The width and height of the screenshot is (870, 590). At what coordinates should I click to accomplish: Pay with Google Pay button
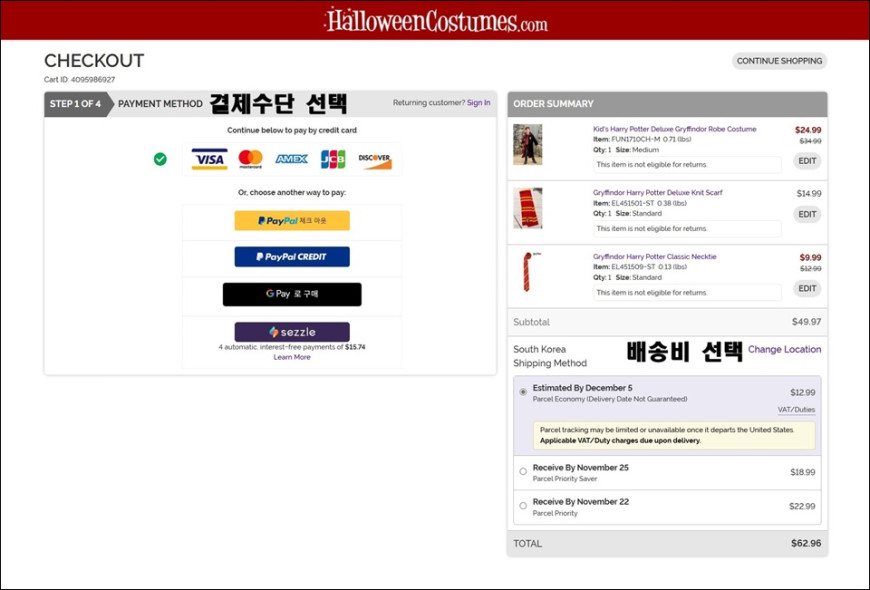(x=292, y=294)
